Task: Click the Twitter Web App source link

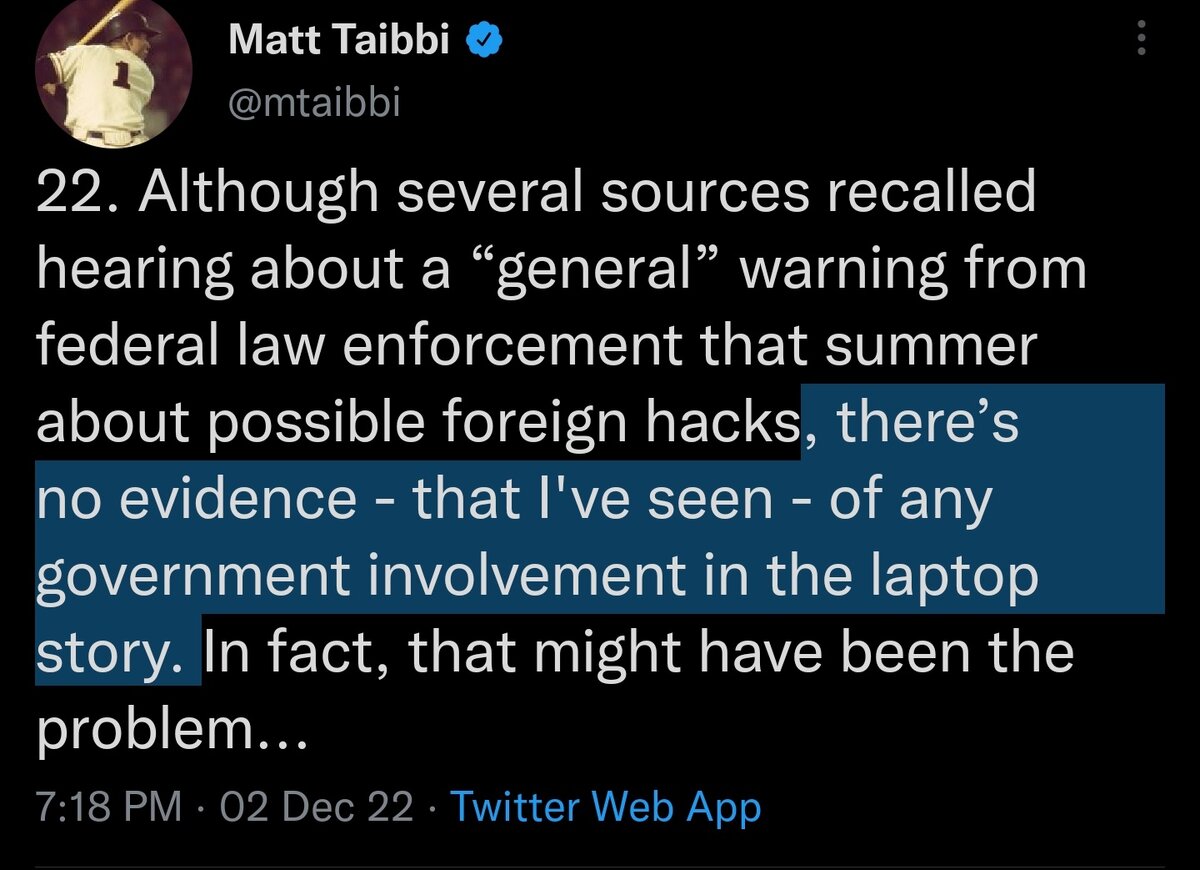Action: coord(605,807)
